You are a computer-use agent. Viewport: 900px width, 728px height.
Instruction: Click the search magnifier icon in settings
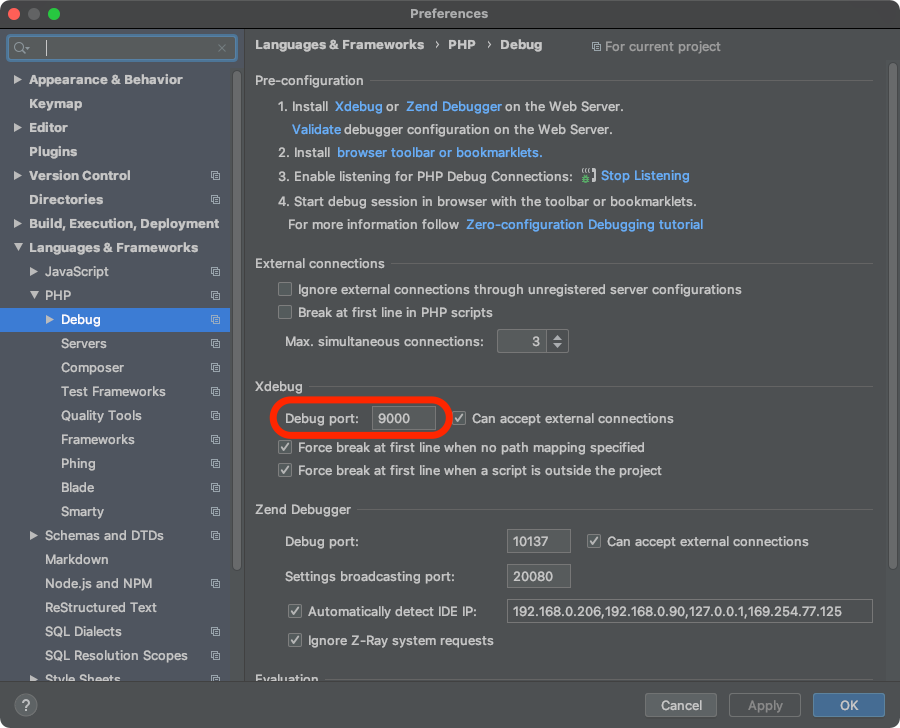pos(22,48)
